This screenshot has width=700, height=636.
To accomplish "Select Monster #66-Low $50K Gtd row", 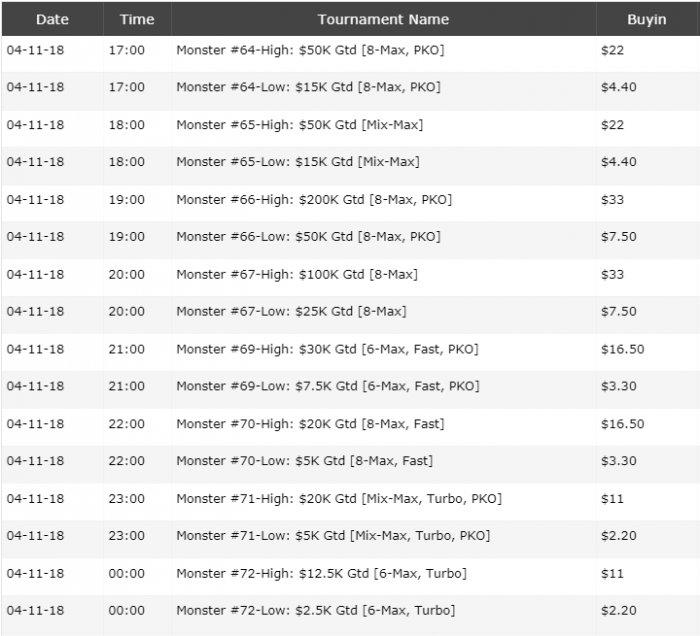I will point(308,237).
